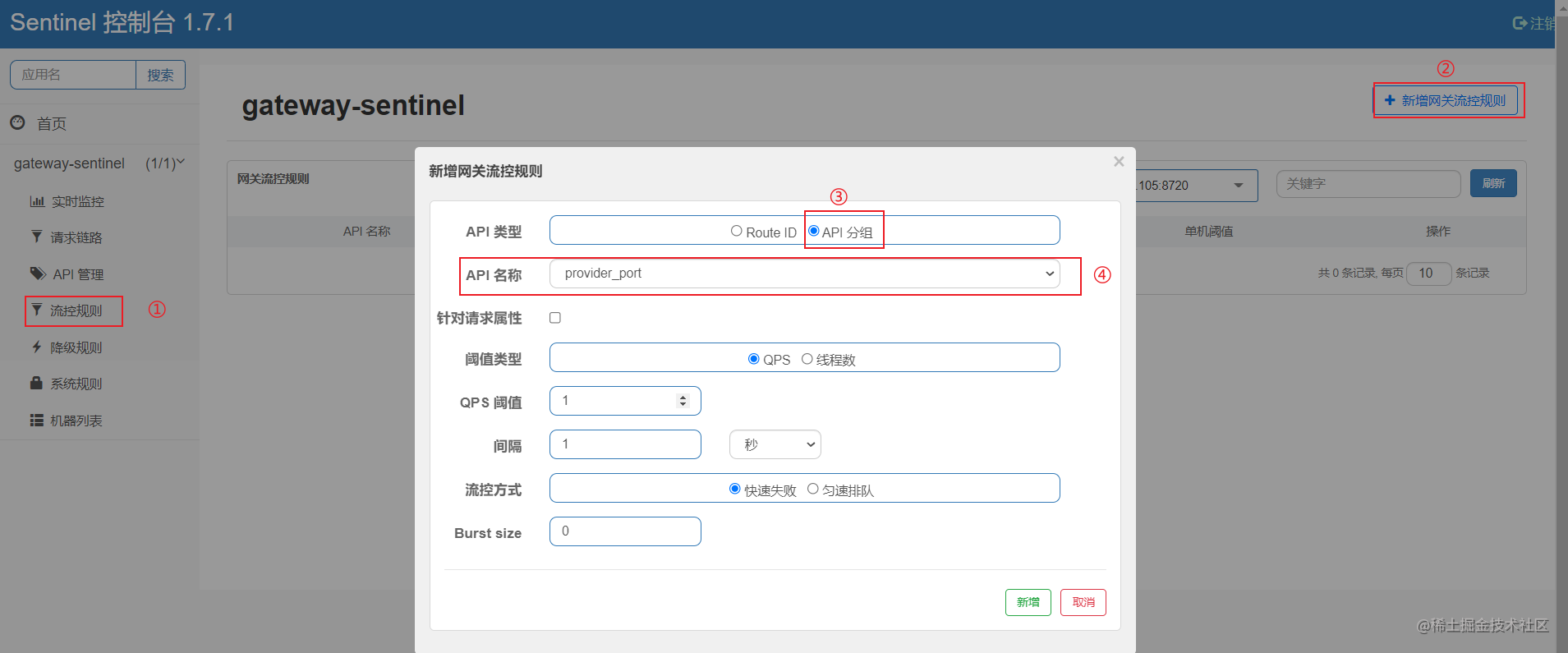Open the 秒 interval unit dropdown
The height and width of the screenshot is (653, 1568).
click(775, 444)
